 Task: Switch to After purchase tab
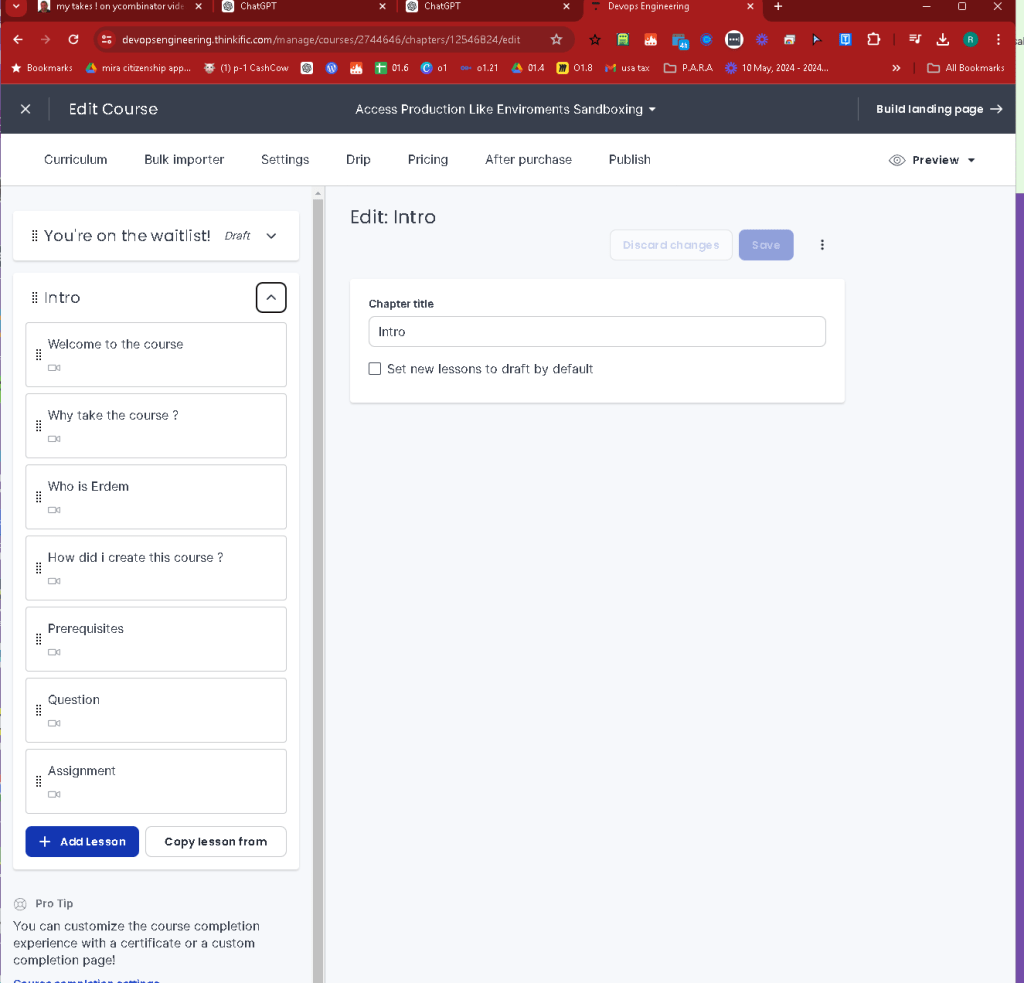(x=528, y=159)
